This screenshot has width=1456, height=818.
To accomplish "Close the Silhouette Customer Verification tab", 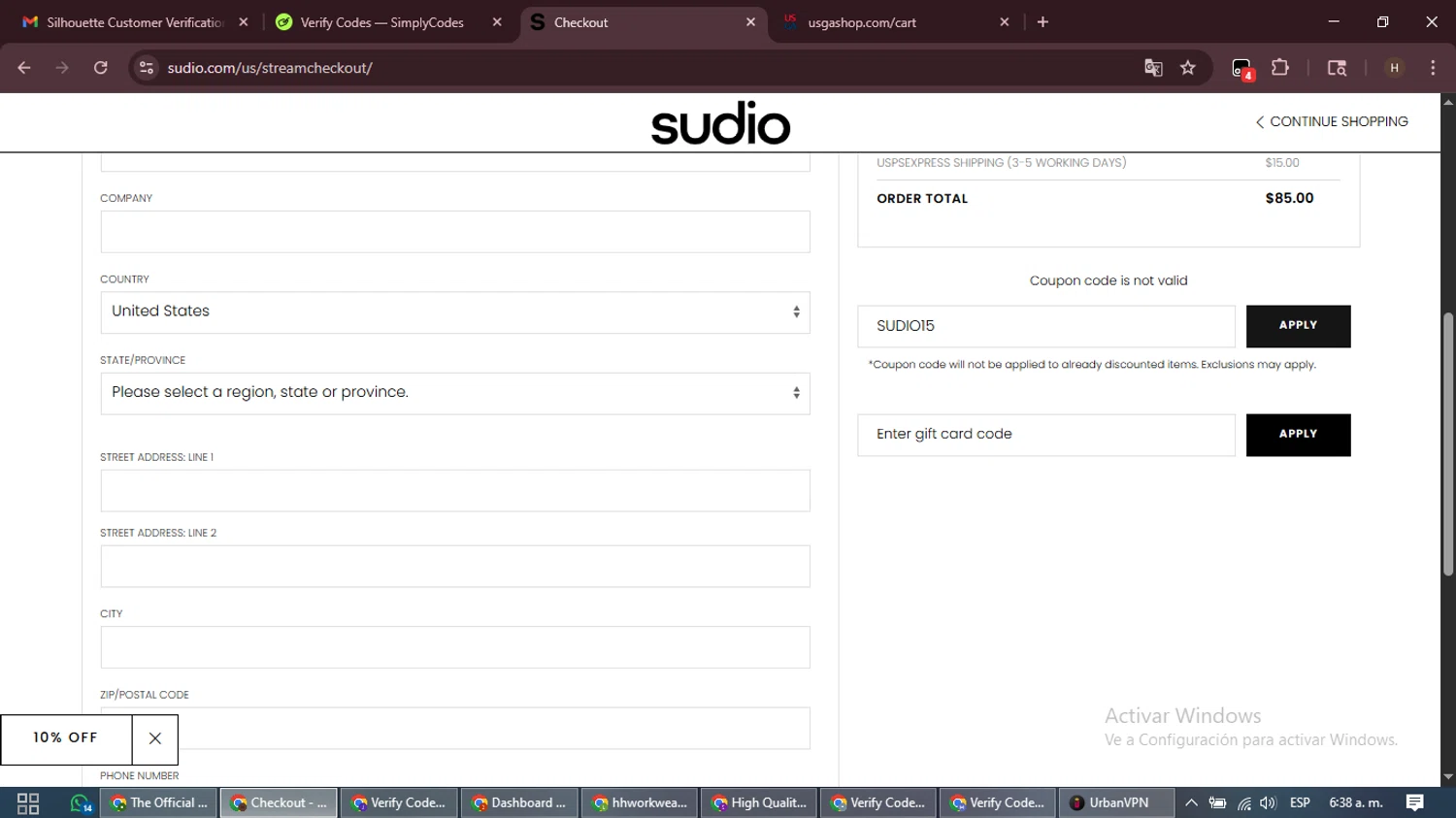I will (x=244, y=22).
